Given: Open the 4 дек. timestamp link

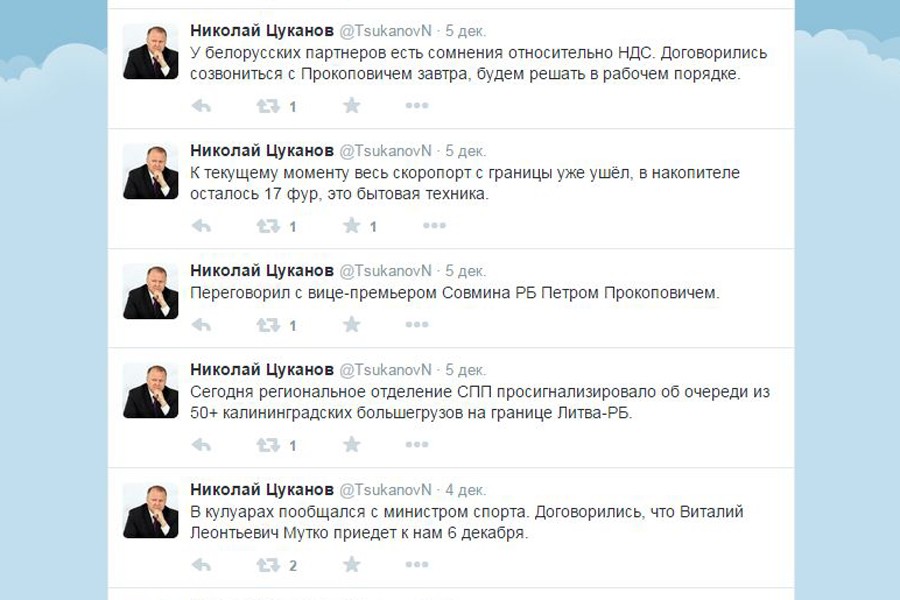Looking at the screenshot, I should click(465, 489).
